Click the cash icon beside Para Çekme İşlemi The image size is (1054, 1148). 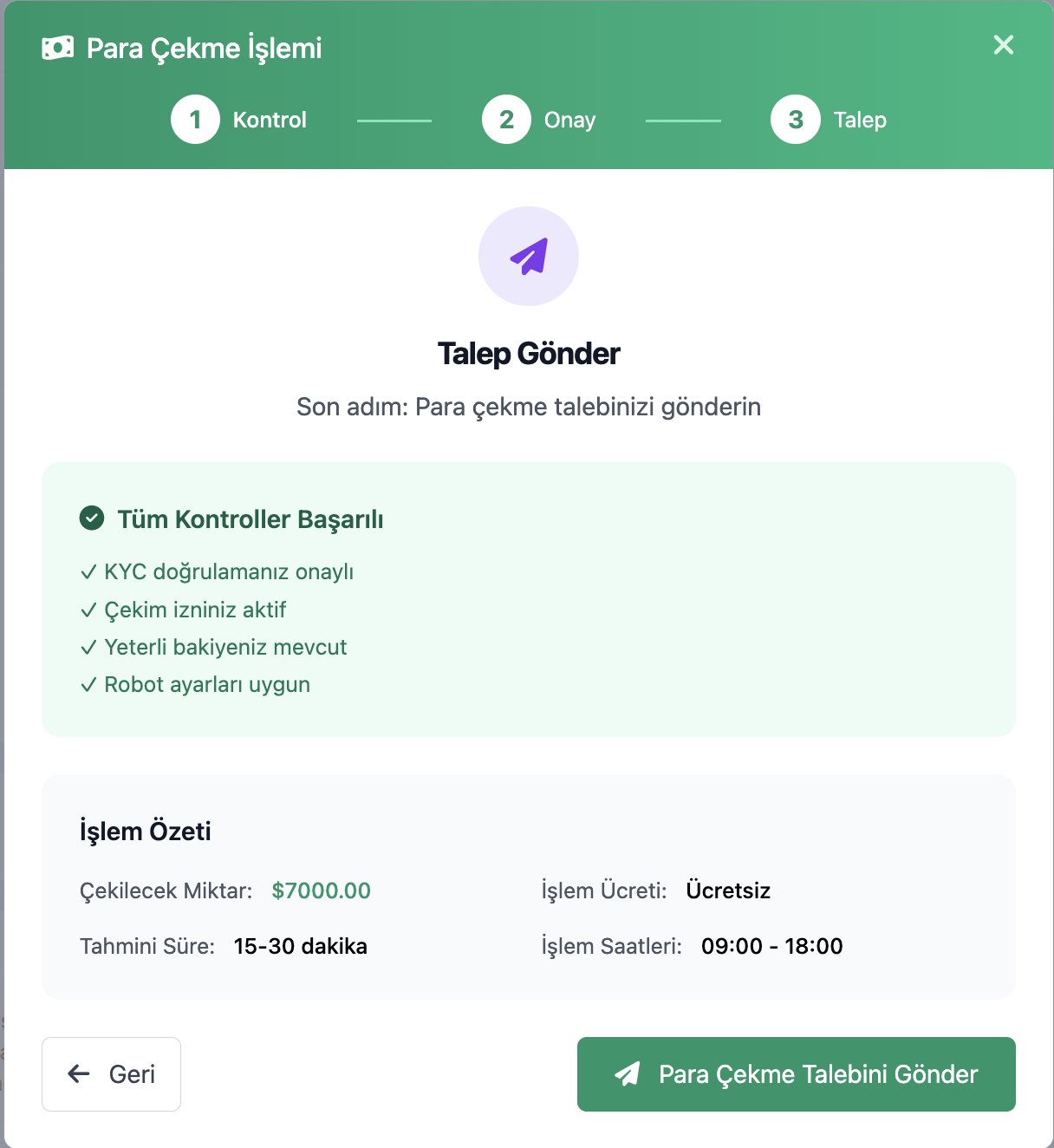pos(58,48)
